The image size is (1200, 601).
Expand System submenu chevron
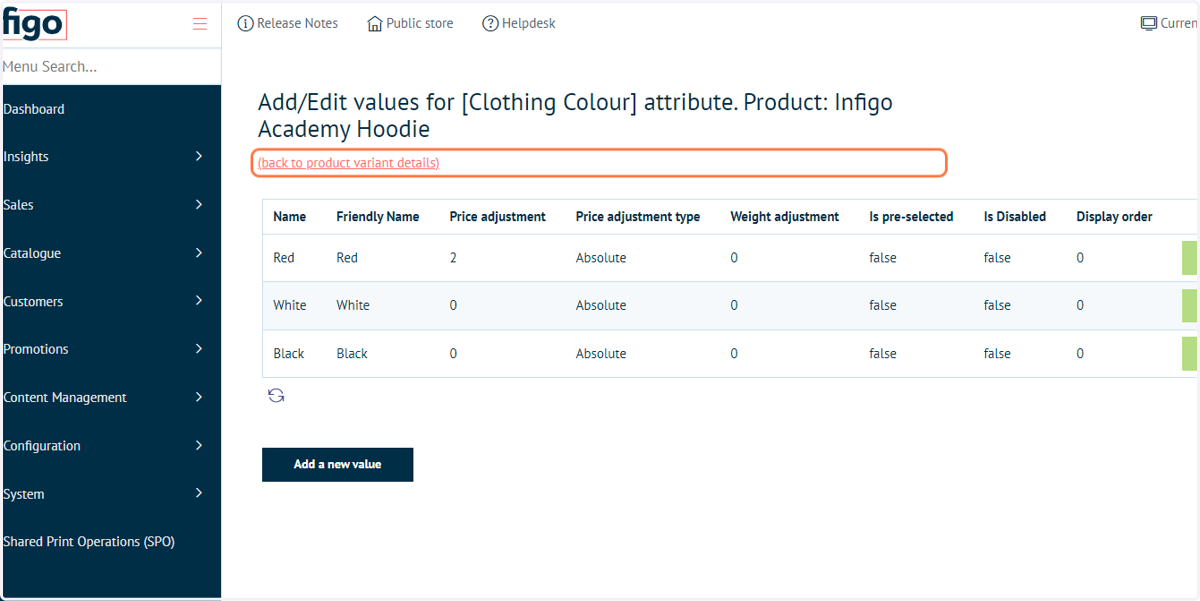click(199, 493)
